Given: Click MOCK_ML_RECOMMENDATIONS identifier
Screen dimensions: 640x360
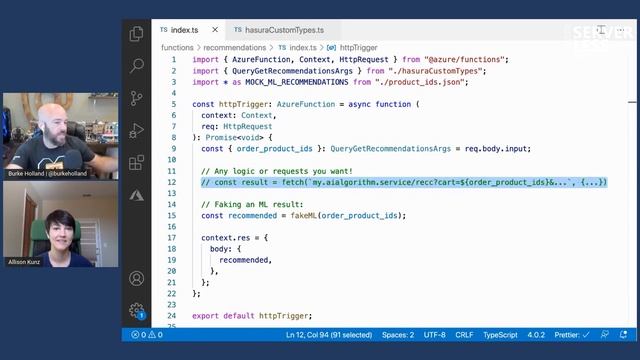Looking at the screenshot, I should [296, 82].
